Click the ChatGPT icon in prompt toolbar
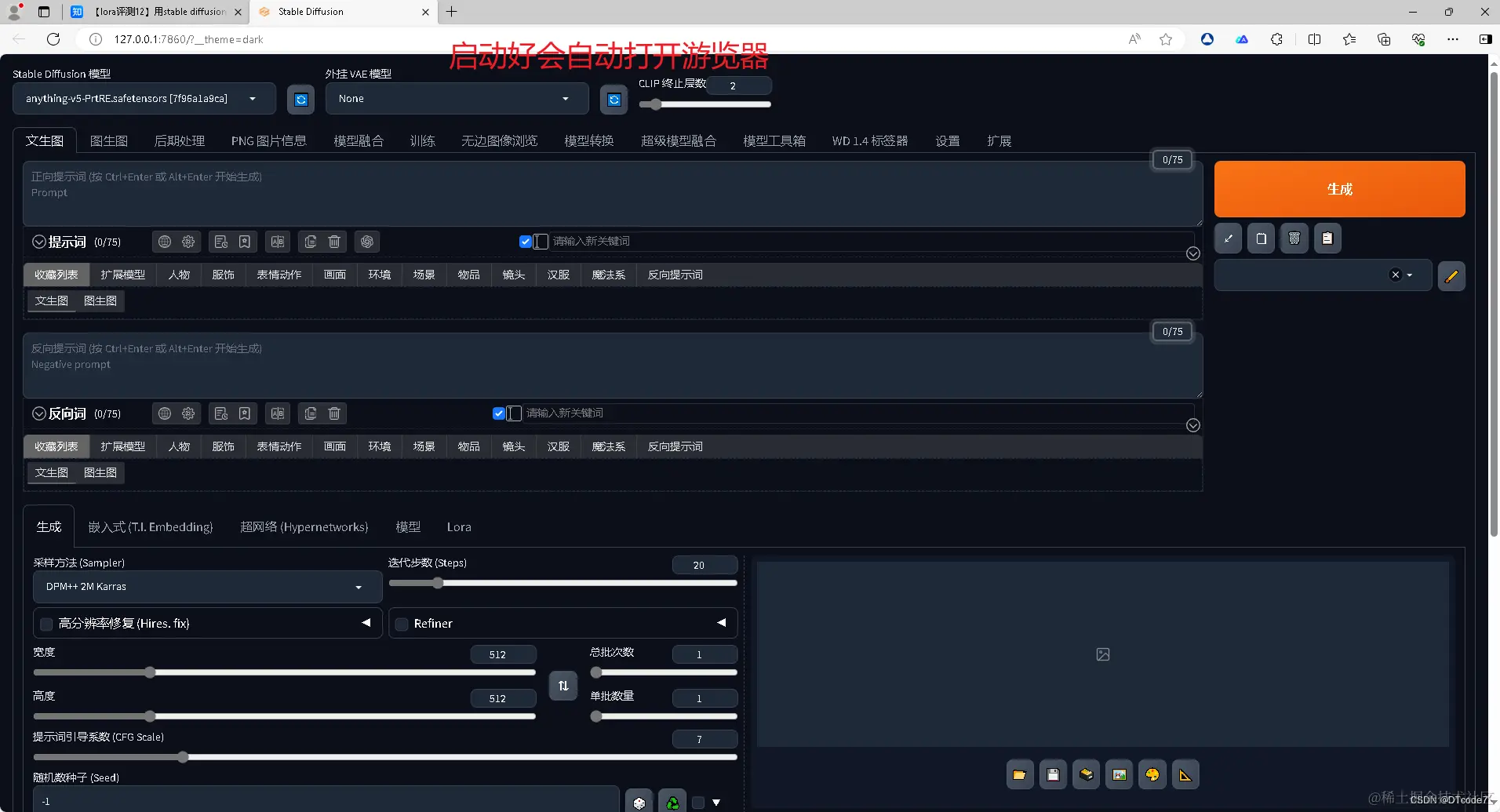The width and height of the screenshot is (1500, 812). (367, 242)
